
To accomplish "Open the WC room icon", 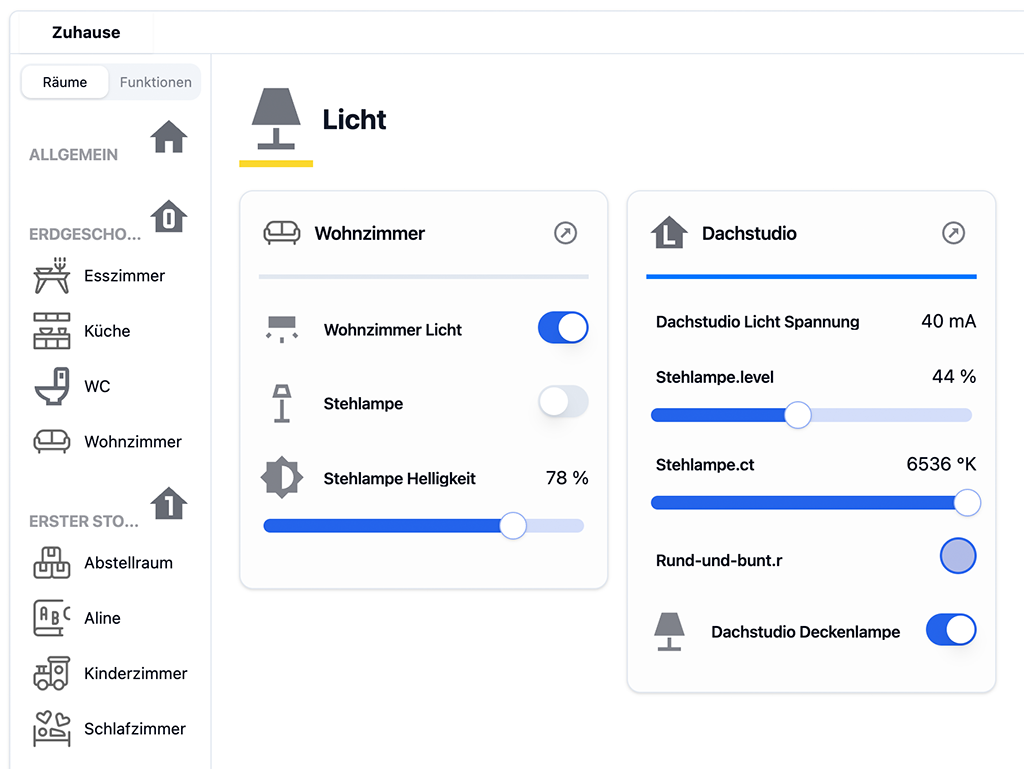I will 50,386.
